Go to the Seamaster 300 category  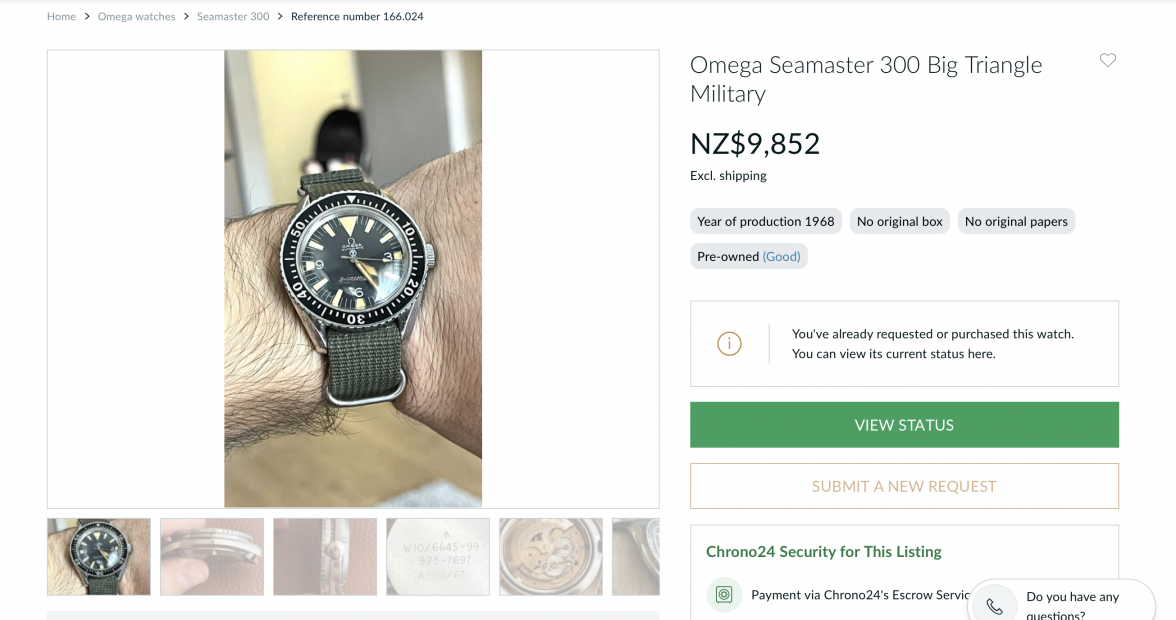(x=233, y=16)
